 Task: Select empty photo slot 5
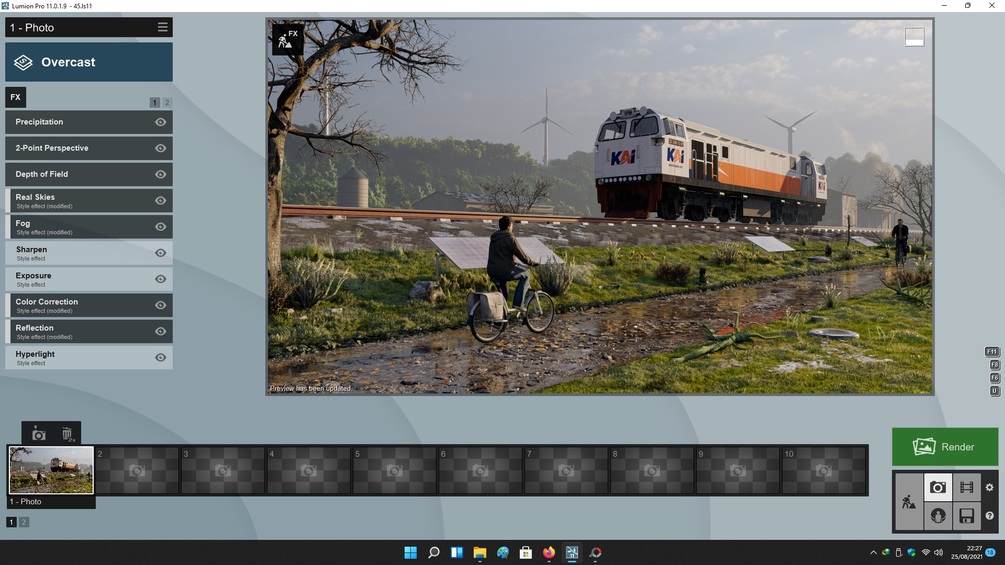coord(395,471)
